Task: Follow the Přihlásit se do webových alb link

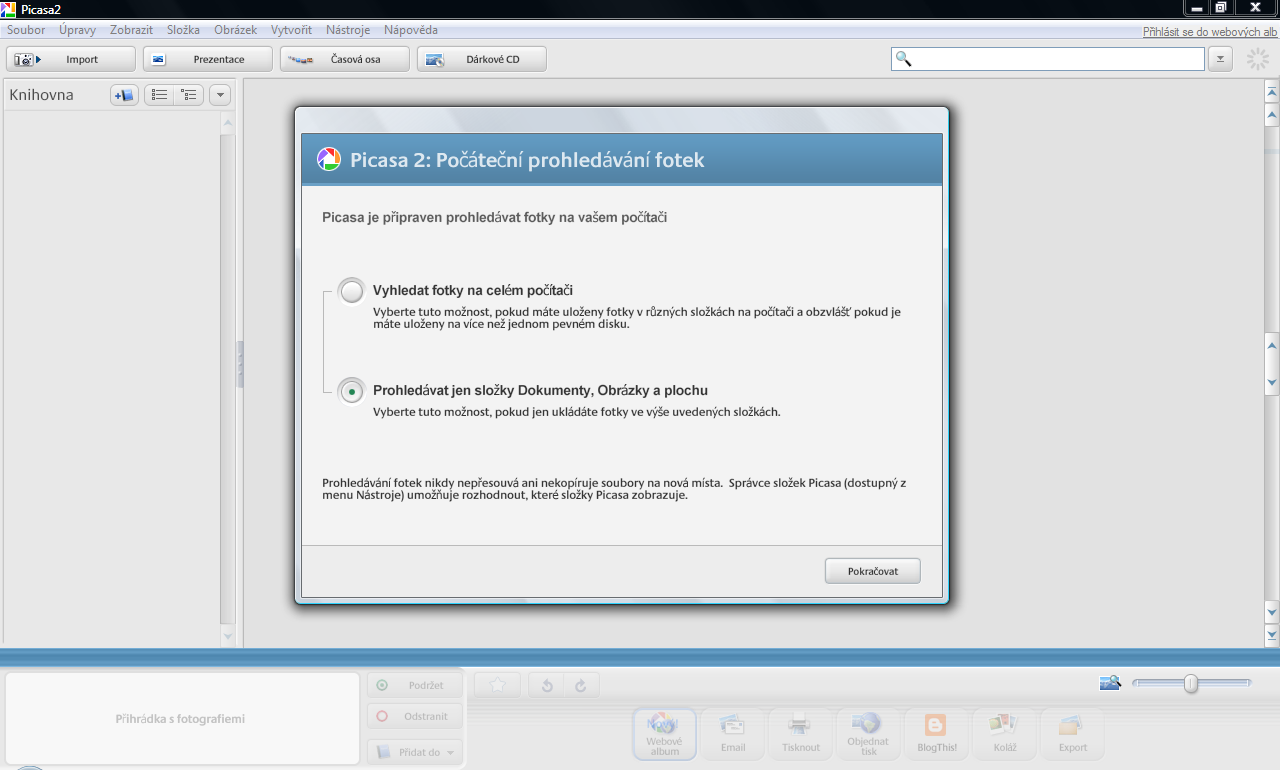Action: point(1210,32)
